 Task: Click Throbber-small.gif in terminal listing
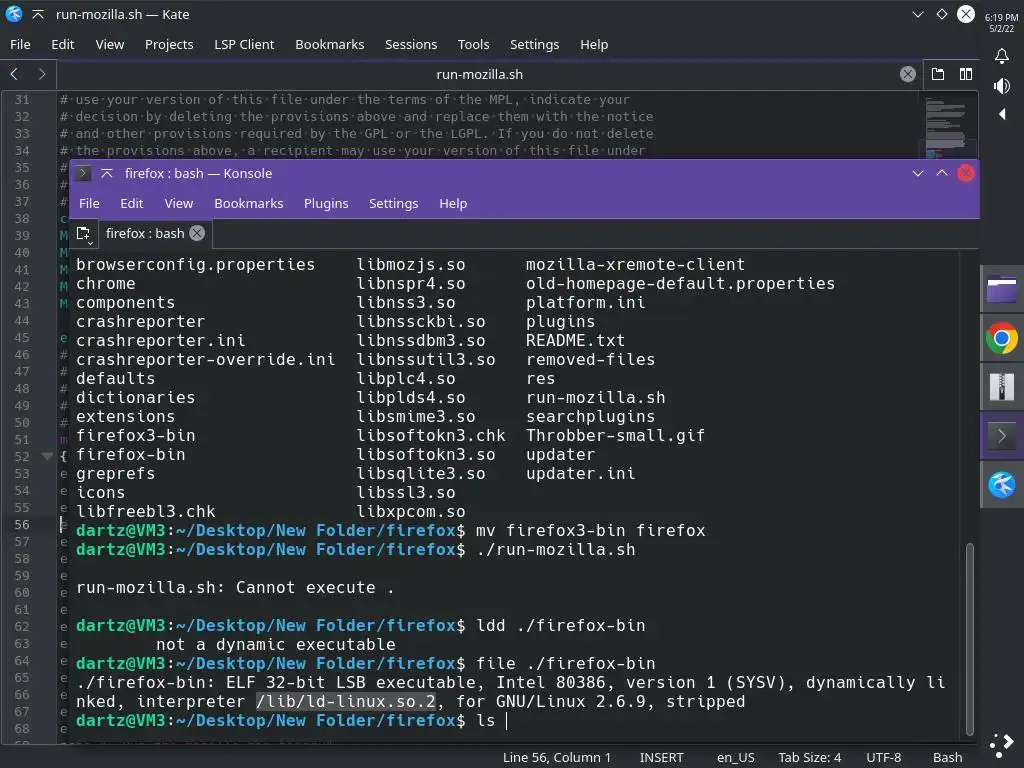click(615, 436)
